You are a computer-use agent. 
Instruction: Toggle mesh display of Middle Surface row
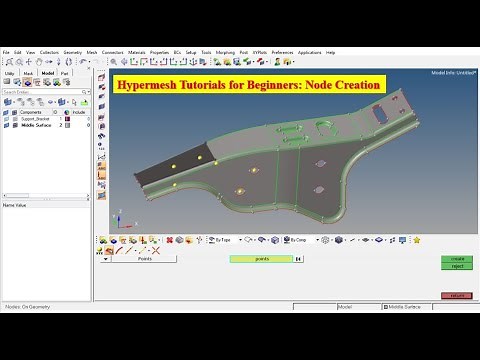[15, 125]
